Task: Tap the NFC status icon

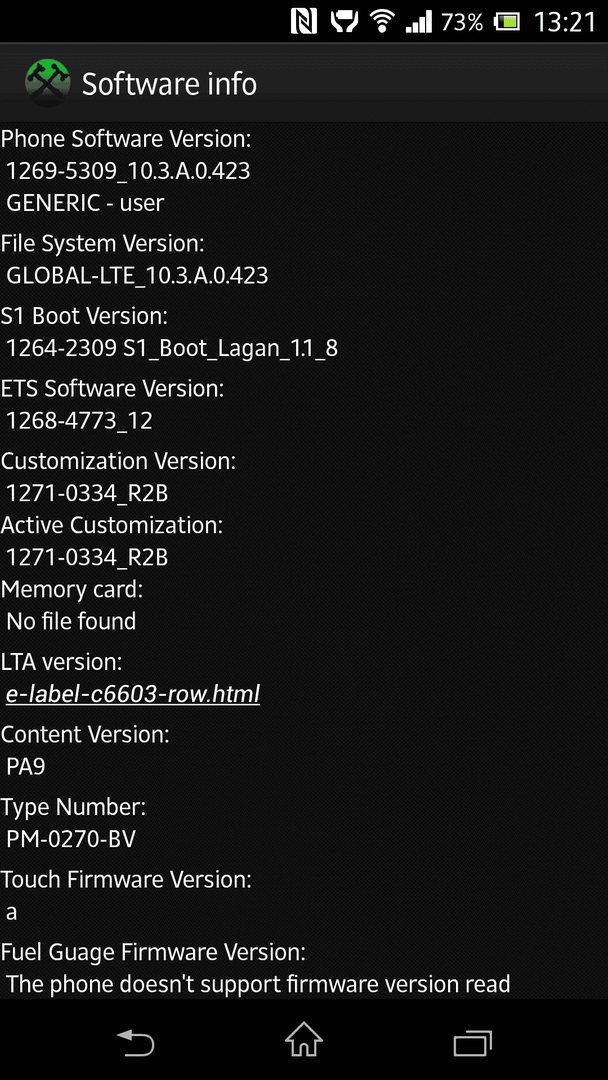Action: [304, 21]
